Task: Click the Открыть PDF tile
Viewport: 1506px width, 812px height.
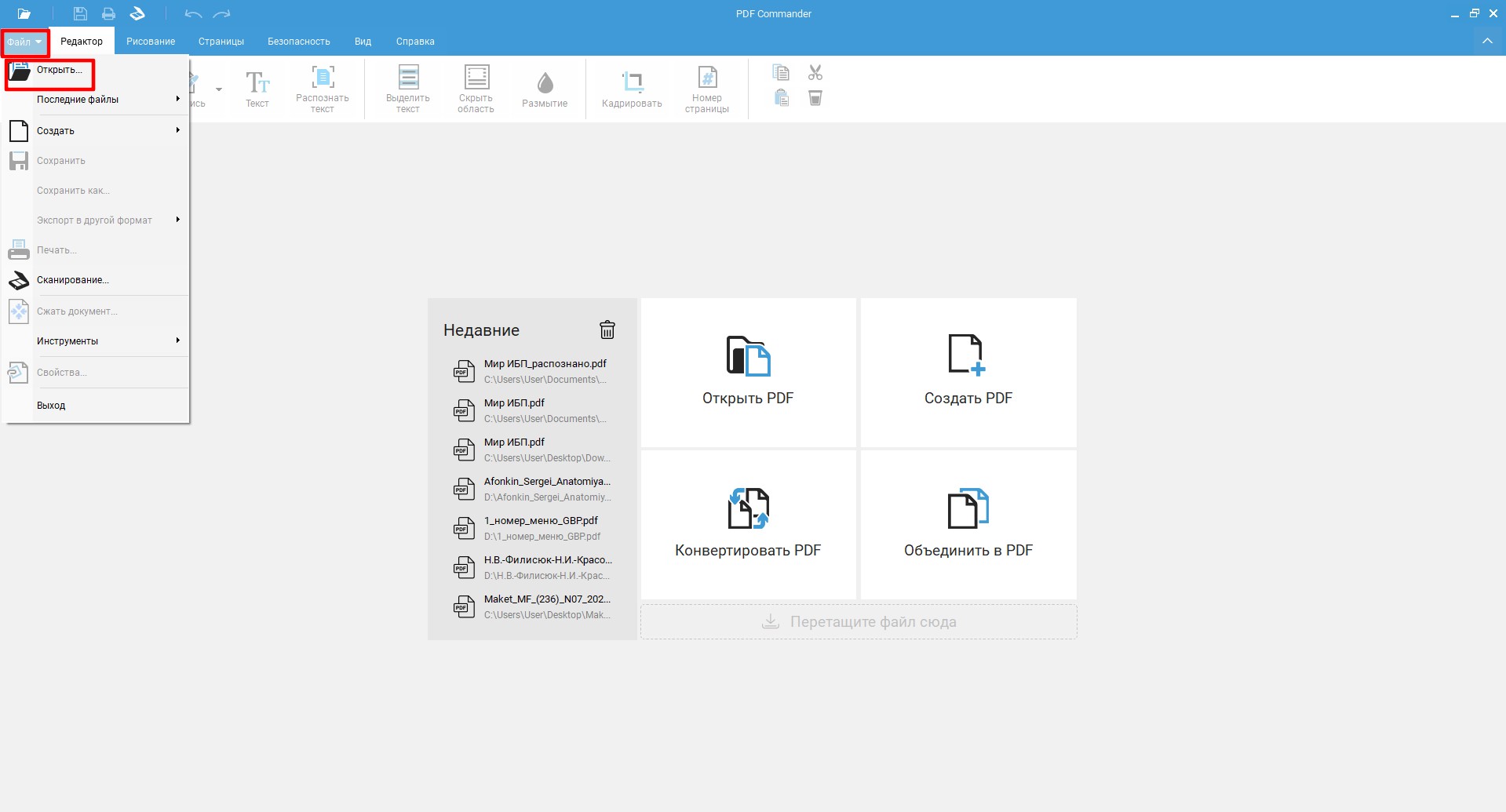Action: pyautogui.click(x=748, y=372)
